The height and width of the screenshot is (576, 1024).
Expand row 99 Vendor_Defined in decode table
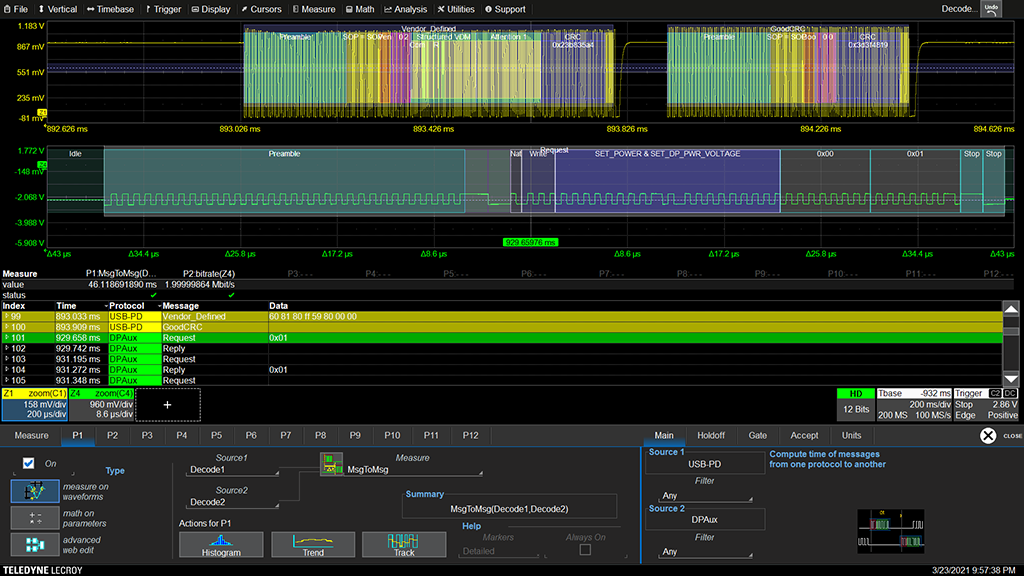point(6,316)
